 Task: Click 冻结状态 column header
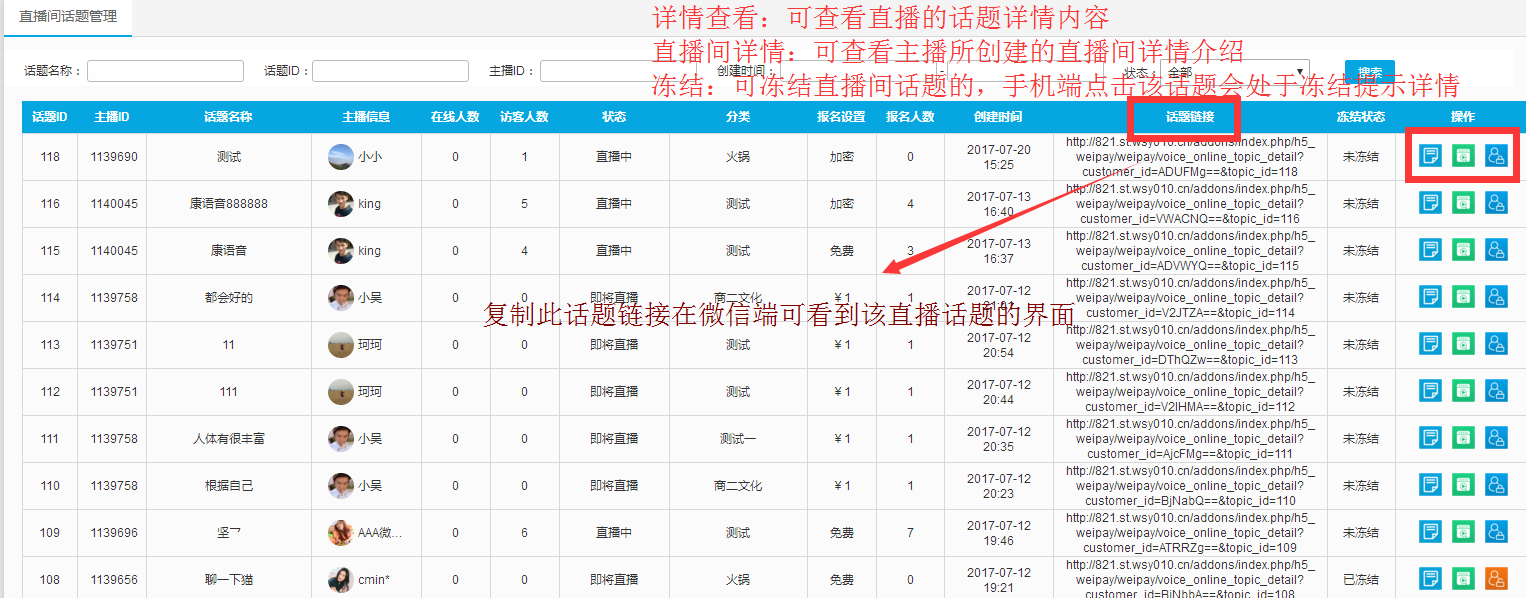1361,117
